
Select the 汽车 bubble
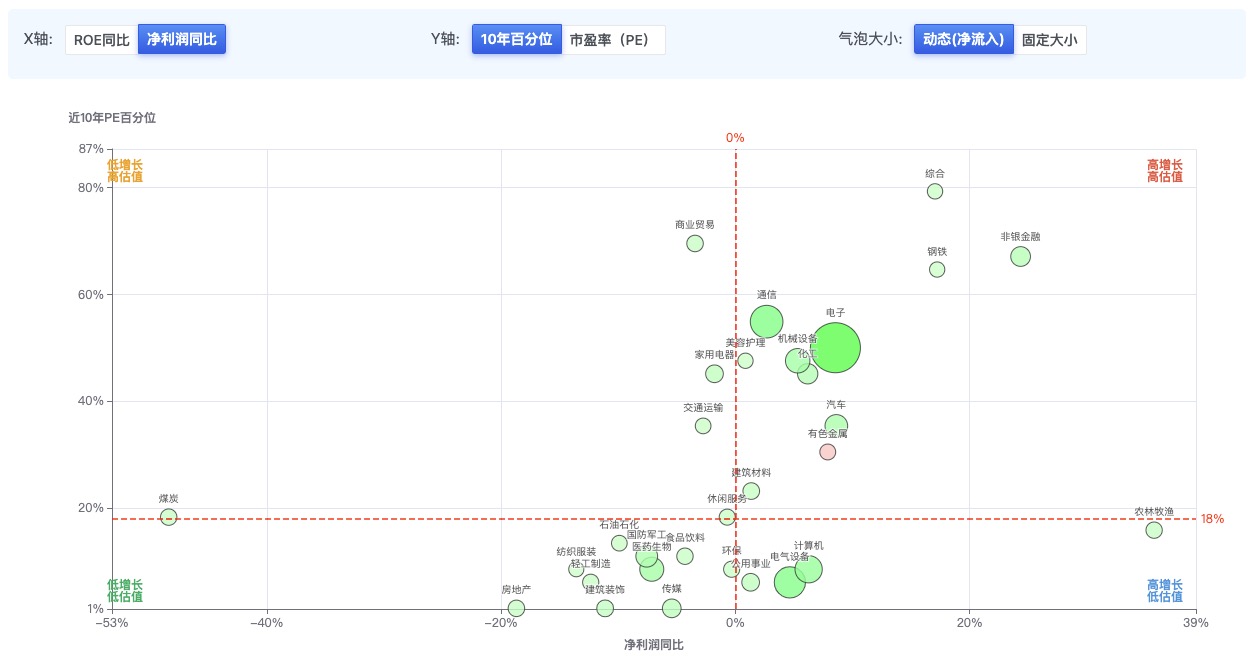[836, 425]
